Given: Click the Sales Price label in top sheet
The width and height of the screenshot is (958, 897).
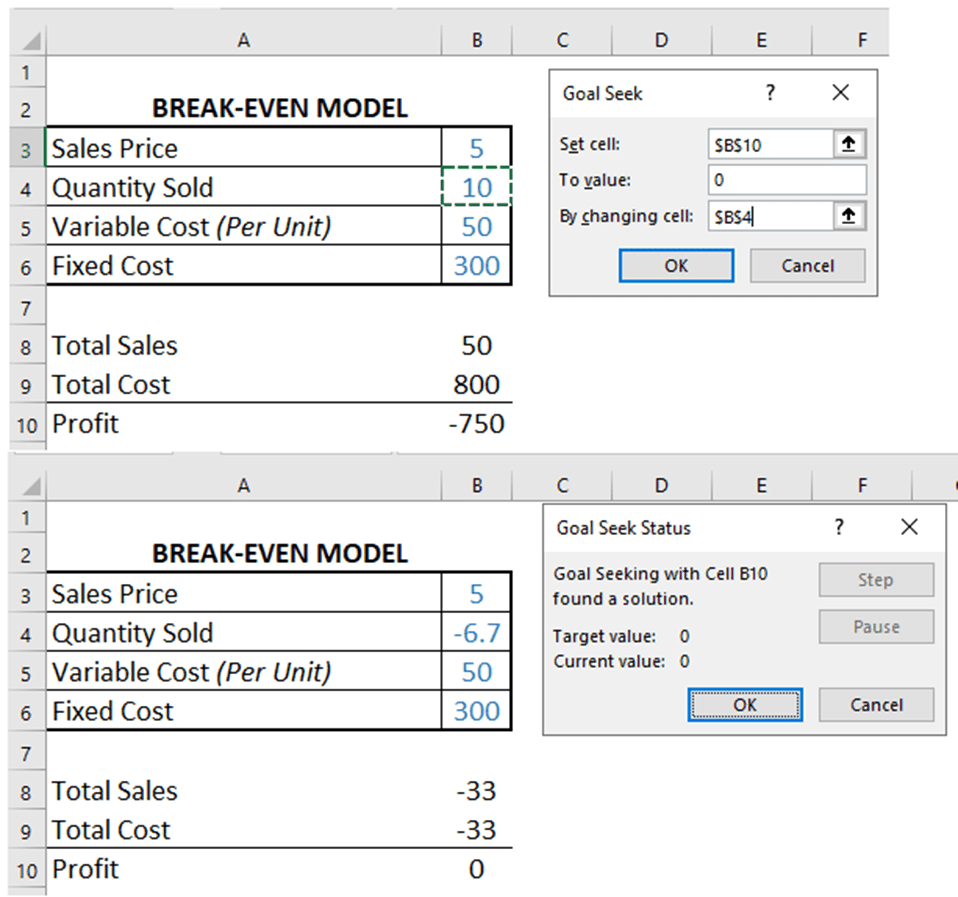Looking at the screenshot, I should 115,148.
